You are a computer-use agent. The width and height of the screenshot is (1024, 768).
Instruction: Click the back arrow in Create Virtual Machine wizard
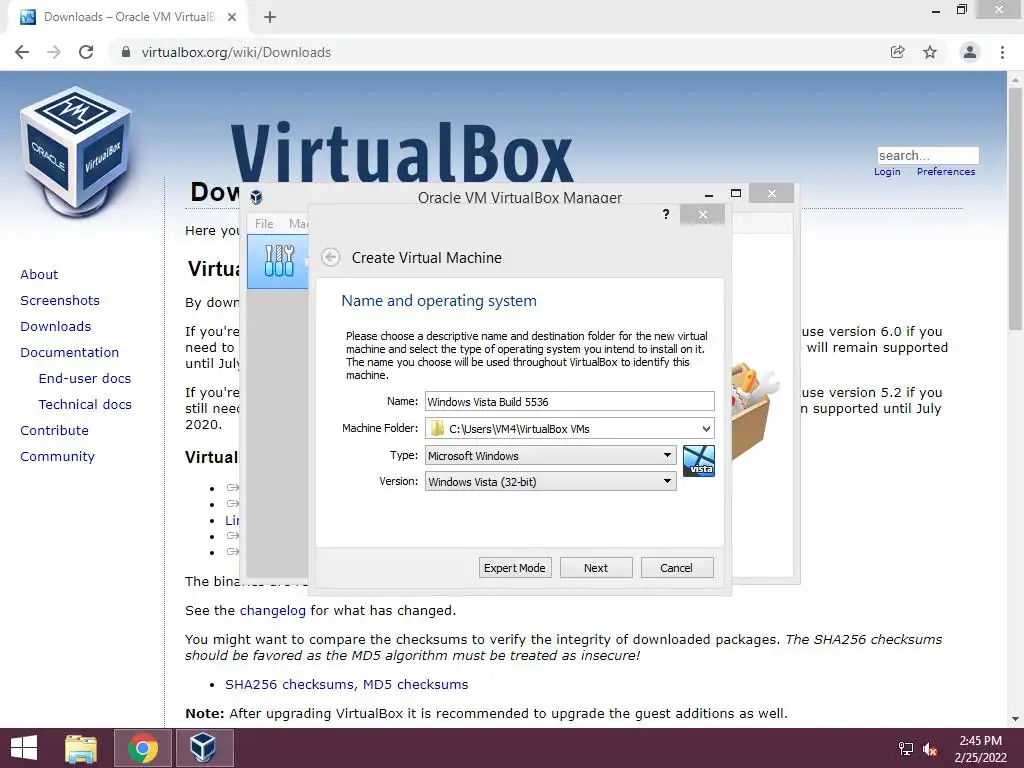[330, 257]
